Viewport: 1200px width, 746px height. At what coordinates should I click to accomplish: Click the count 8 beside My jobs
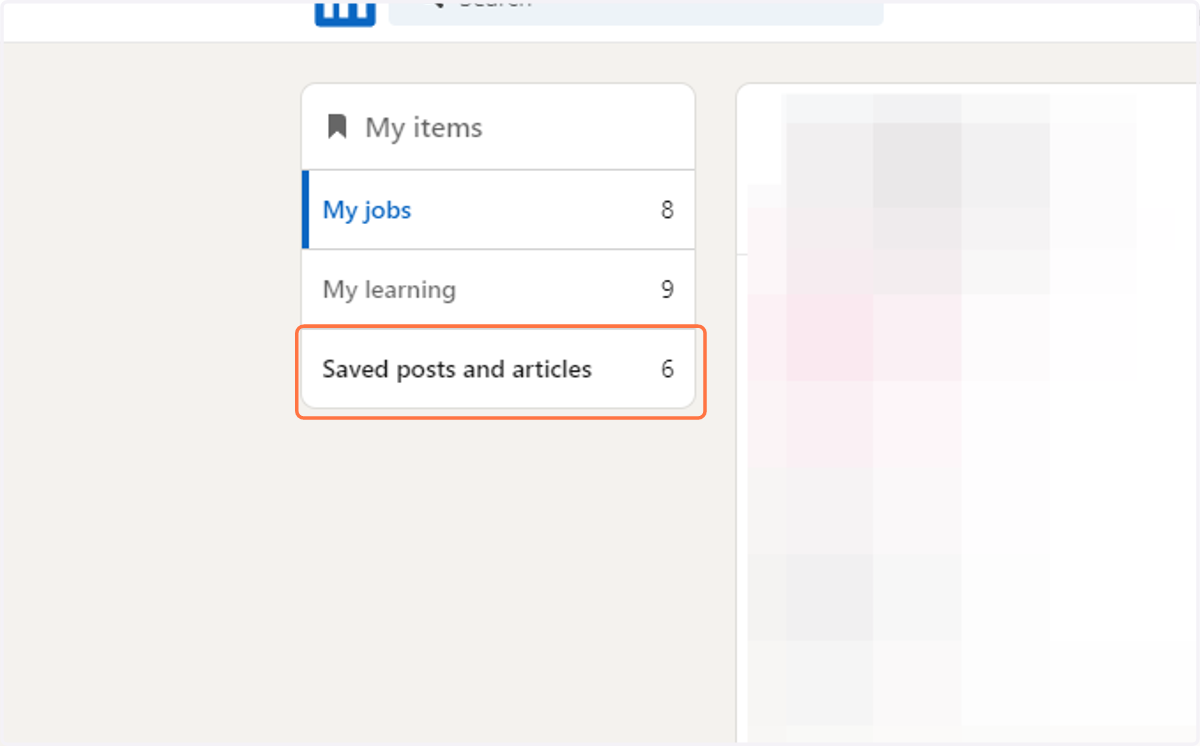pyautogui.click(x=667, y=210)
